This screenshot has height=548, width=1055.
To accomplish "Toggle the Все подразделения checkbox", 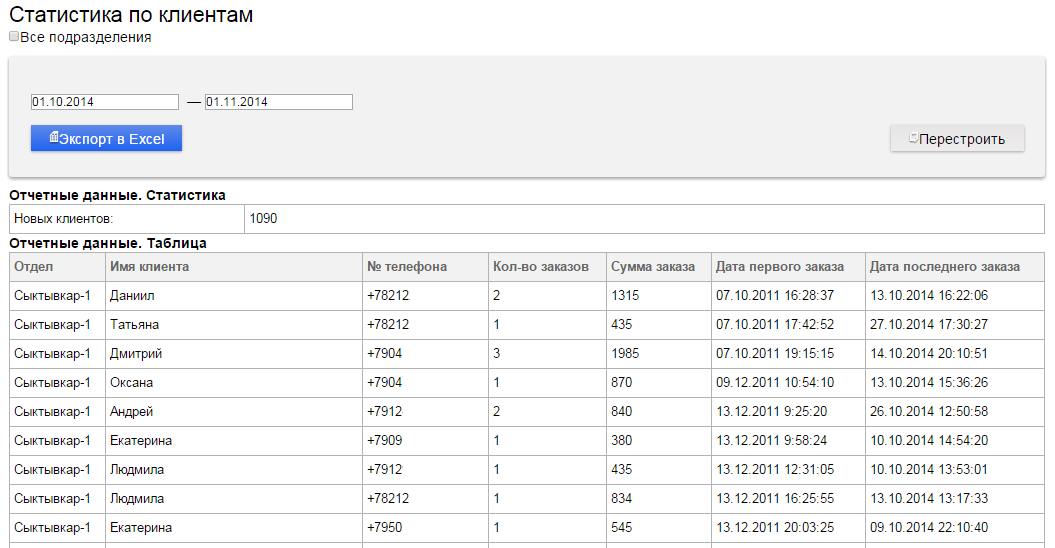I will pyautogui.click(x=14, y=36).
